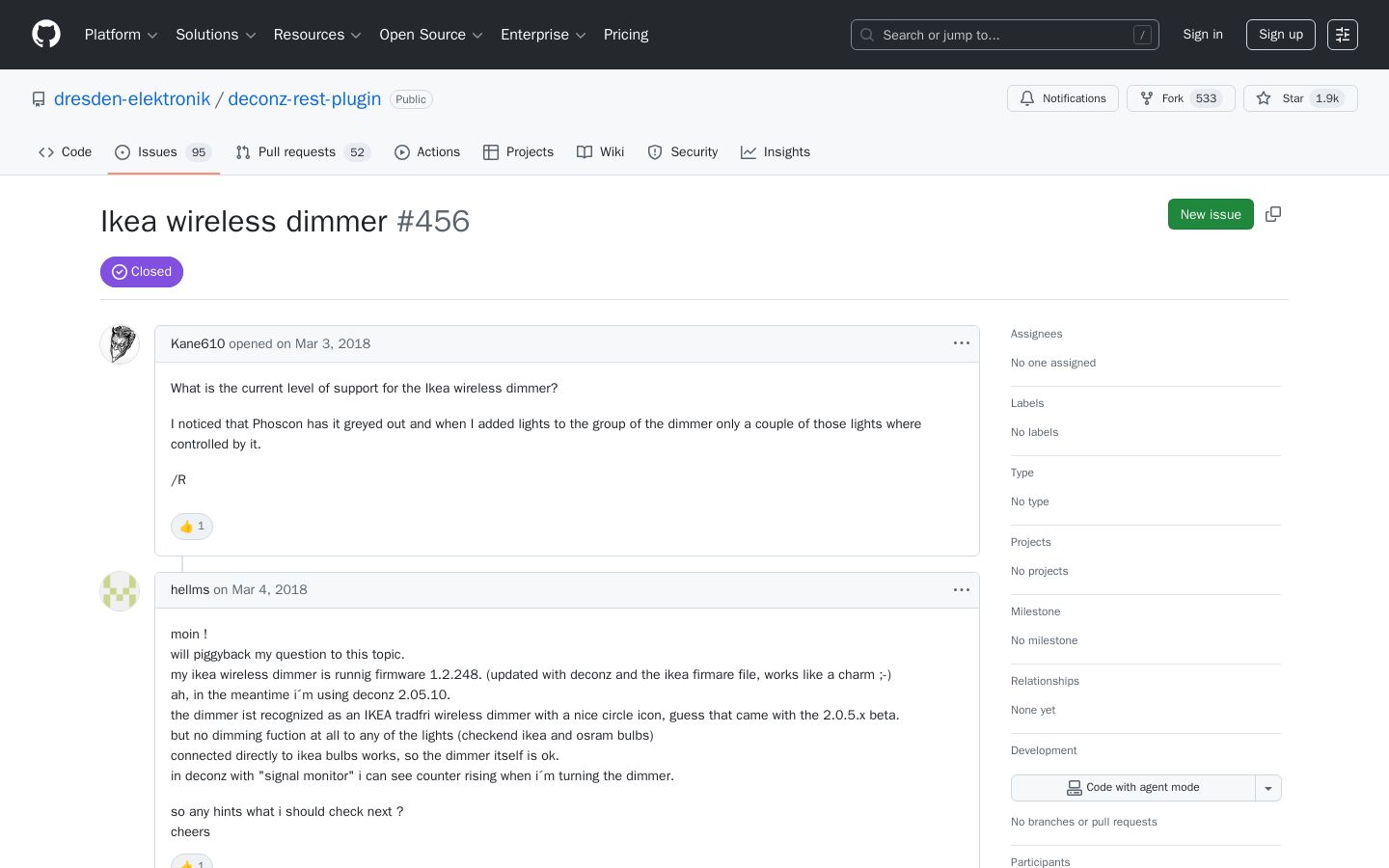Switch to the Security tab
The width and height of the screenshot is (1389, 868).
click(x=683, y=152)
